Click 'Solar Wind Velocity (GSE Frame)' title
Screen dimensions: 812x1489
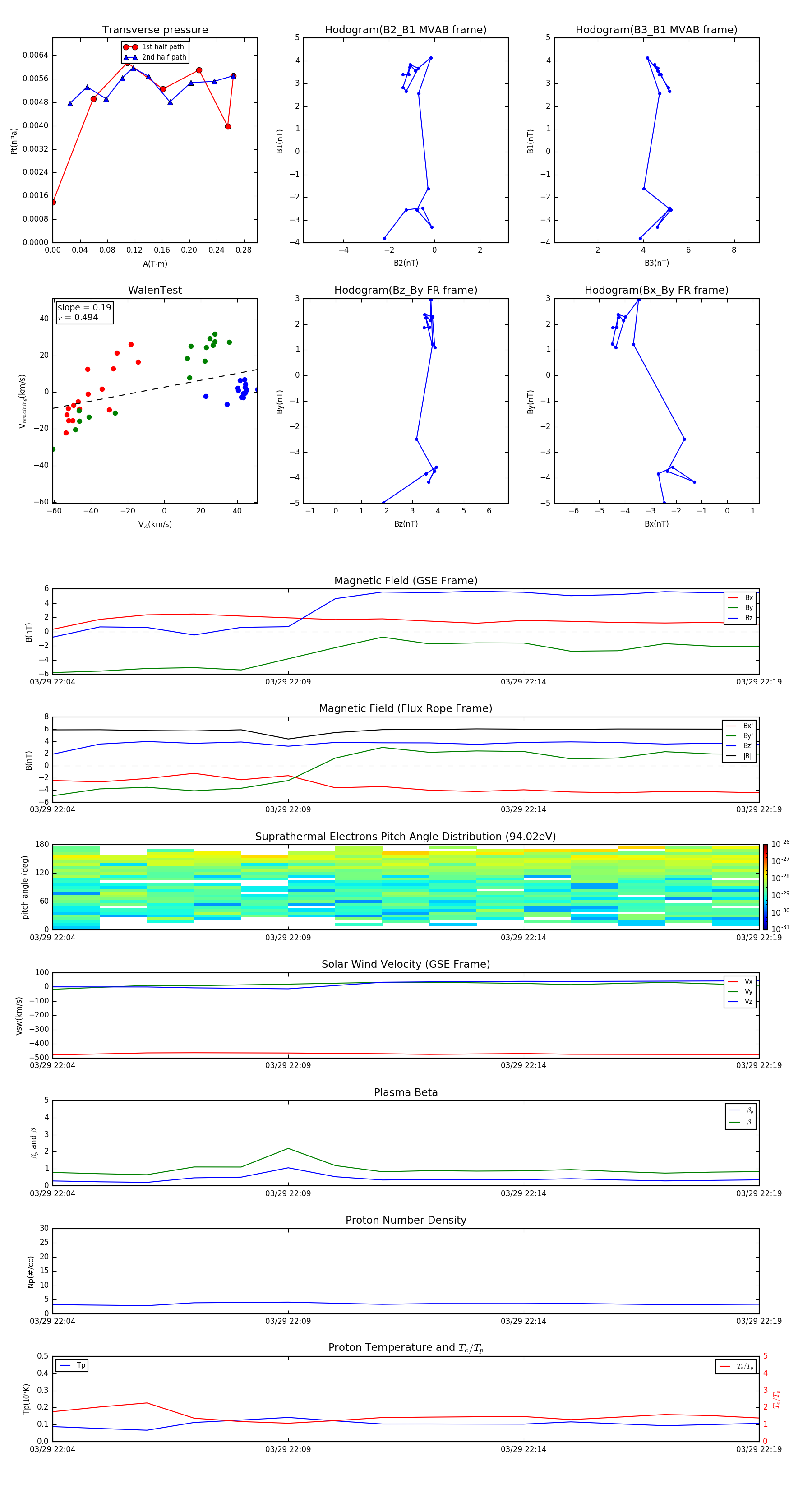tap(406, 964)
